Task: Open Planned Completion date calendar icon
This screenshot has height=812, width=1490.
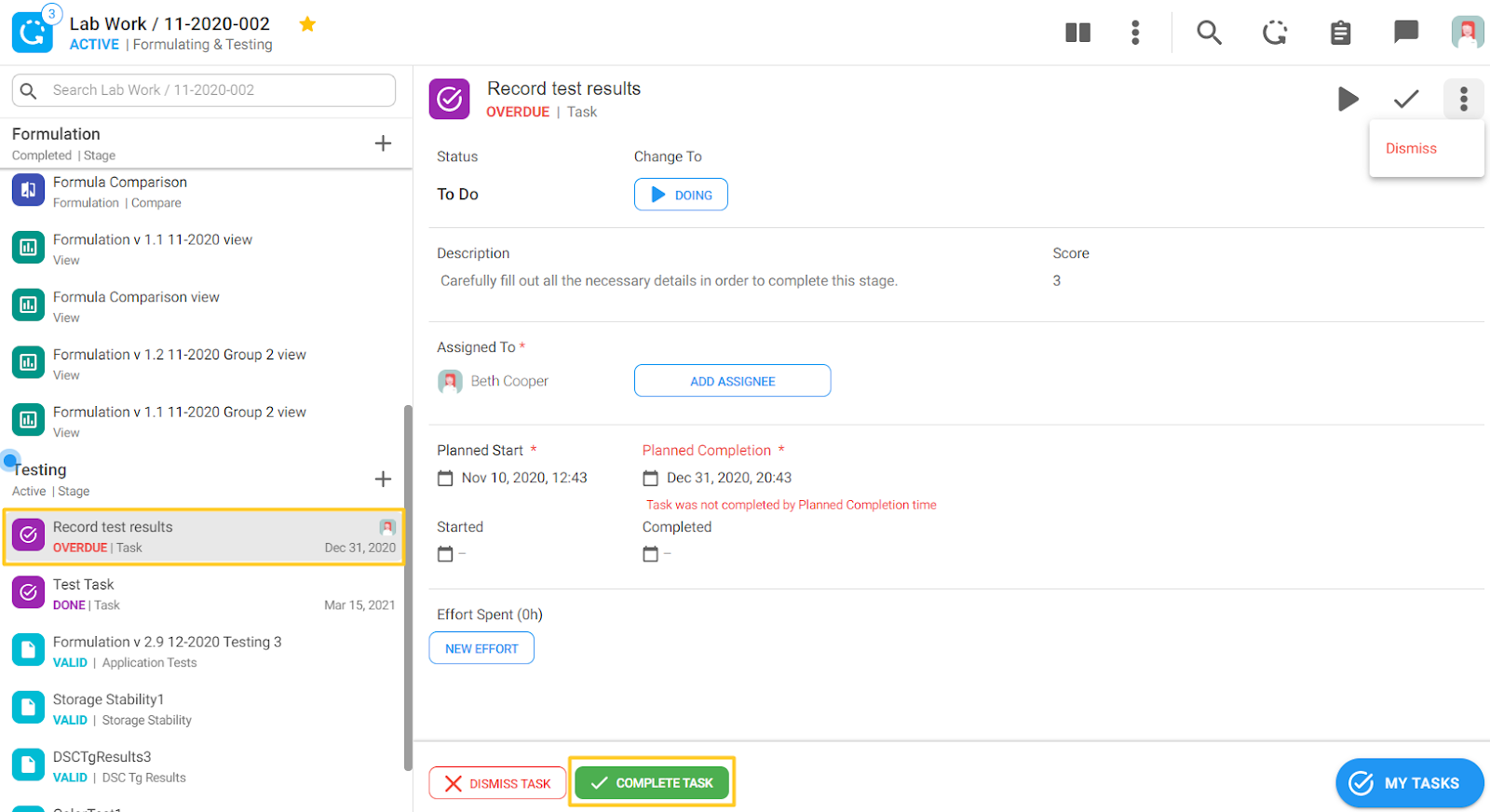Action: click(650, 478)
